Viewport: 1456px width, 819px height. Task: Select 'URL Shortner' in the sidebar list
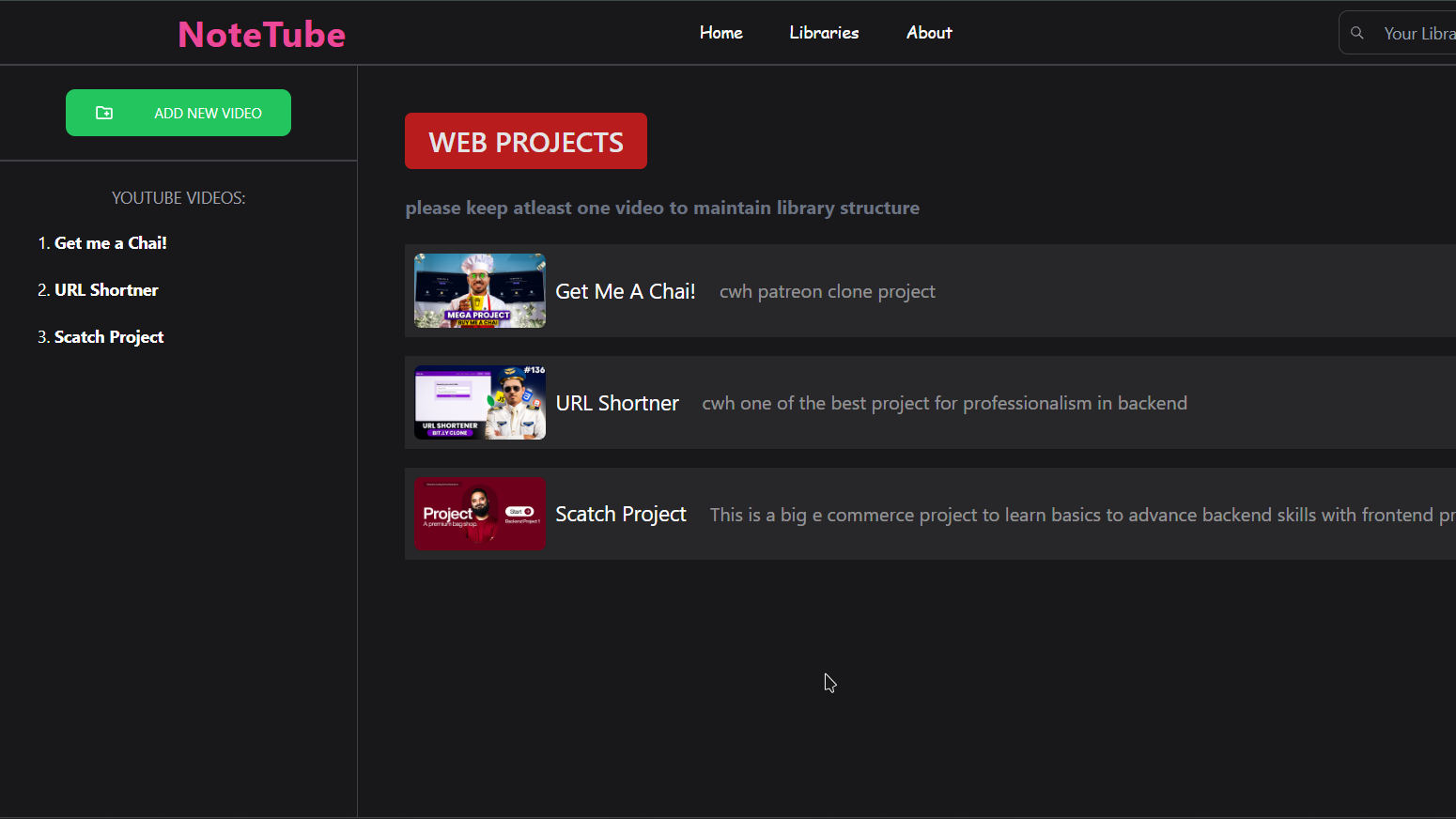106,289
